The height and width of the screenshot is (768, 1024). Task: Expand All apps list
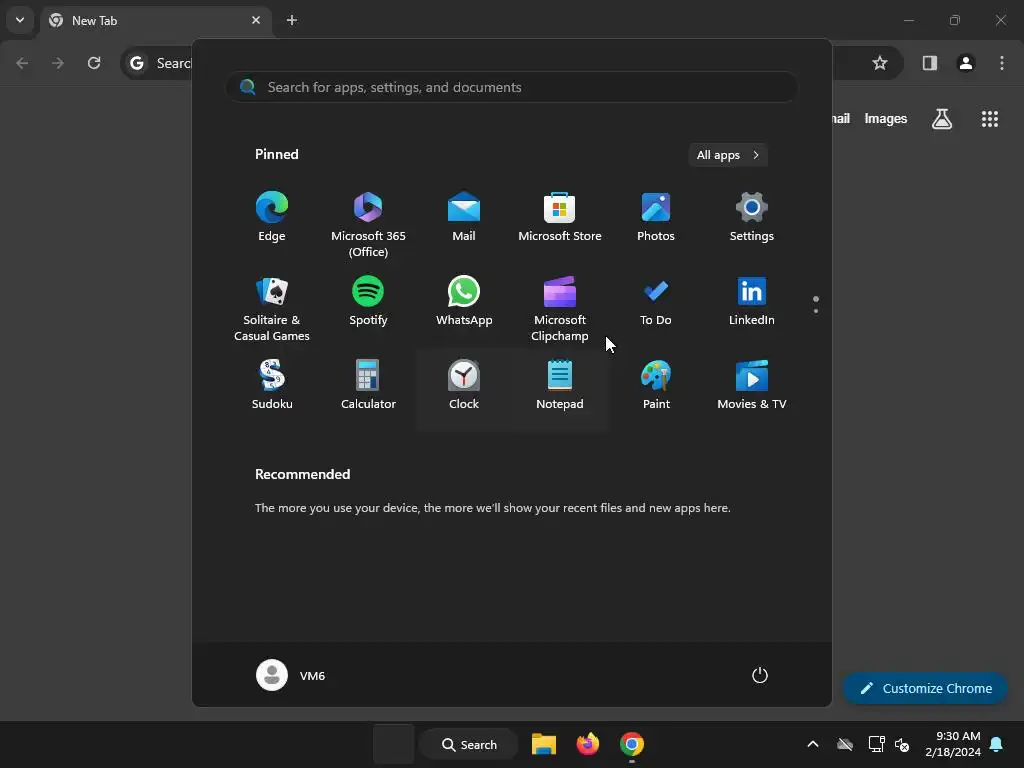coord(728,155)
